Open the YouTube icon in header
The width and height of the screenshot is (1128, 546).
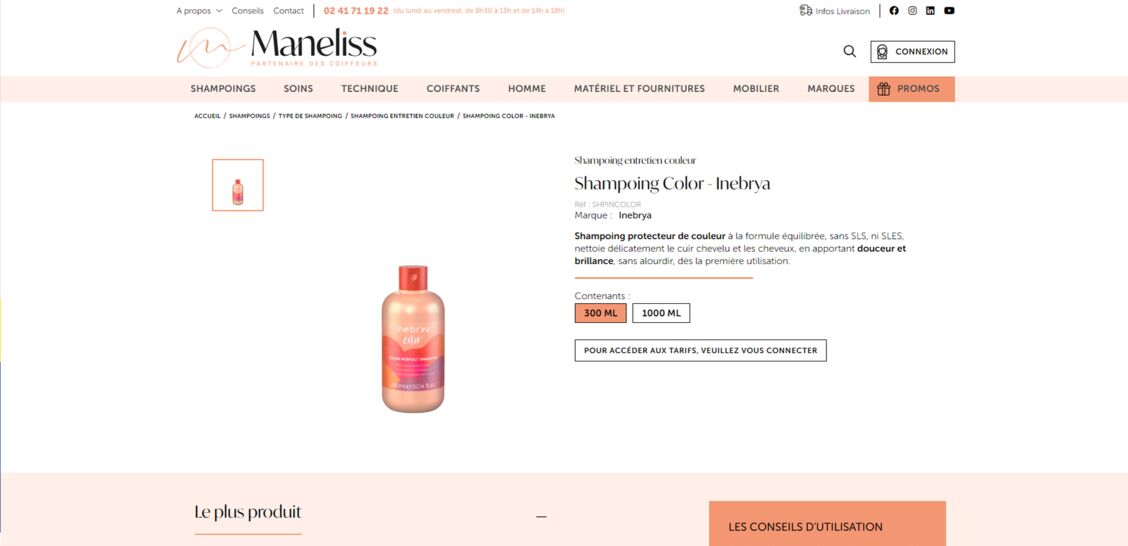pos(949,11)
